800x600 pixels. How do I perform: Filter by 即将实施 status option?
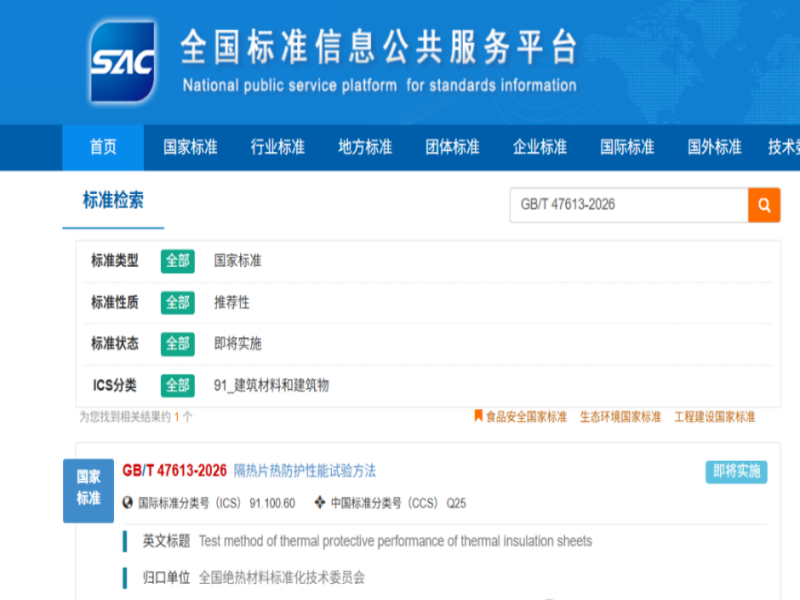(x=238, y=344)
